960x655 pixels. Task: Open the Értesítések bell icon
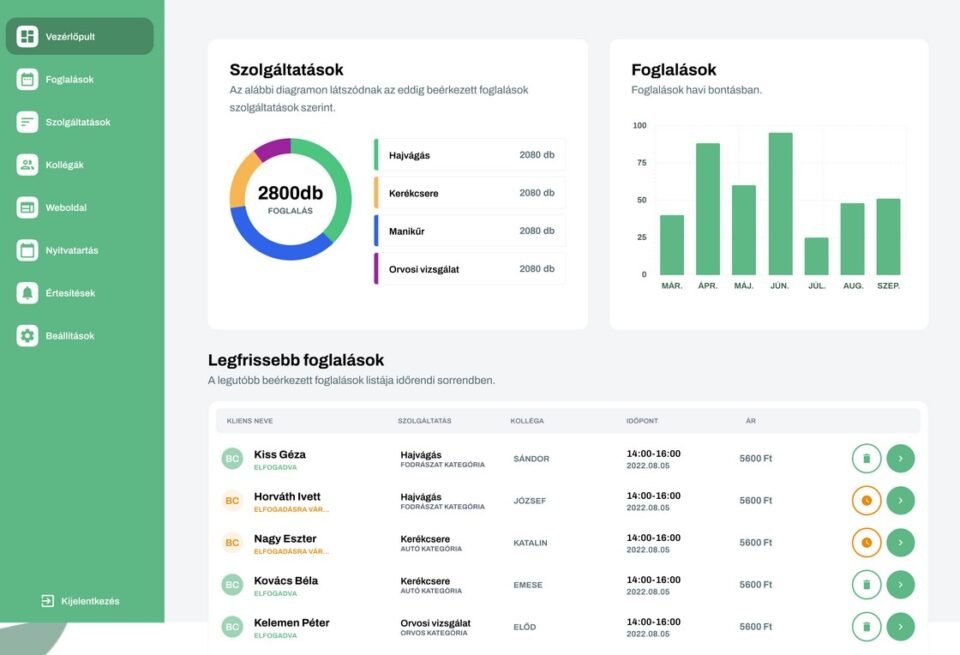(27, 293)
